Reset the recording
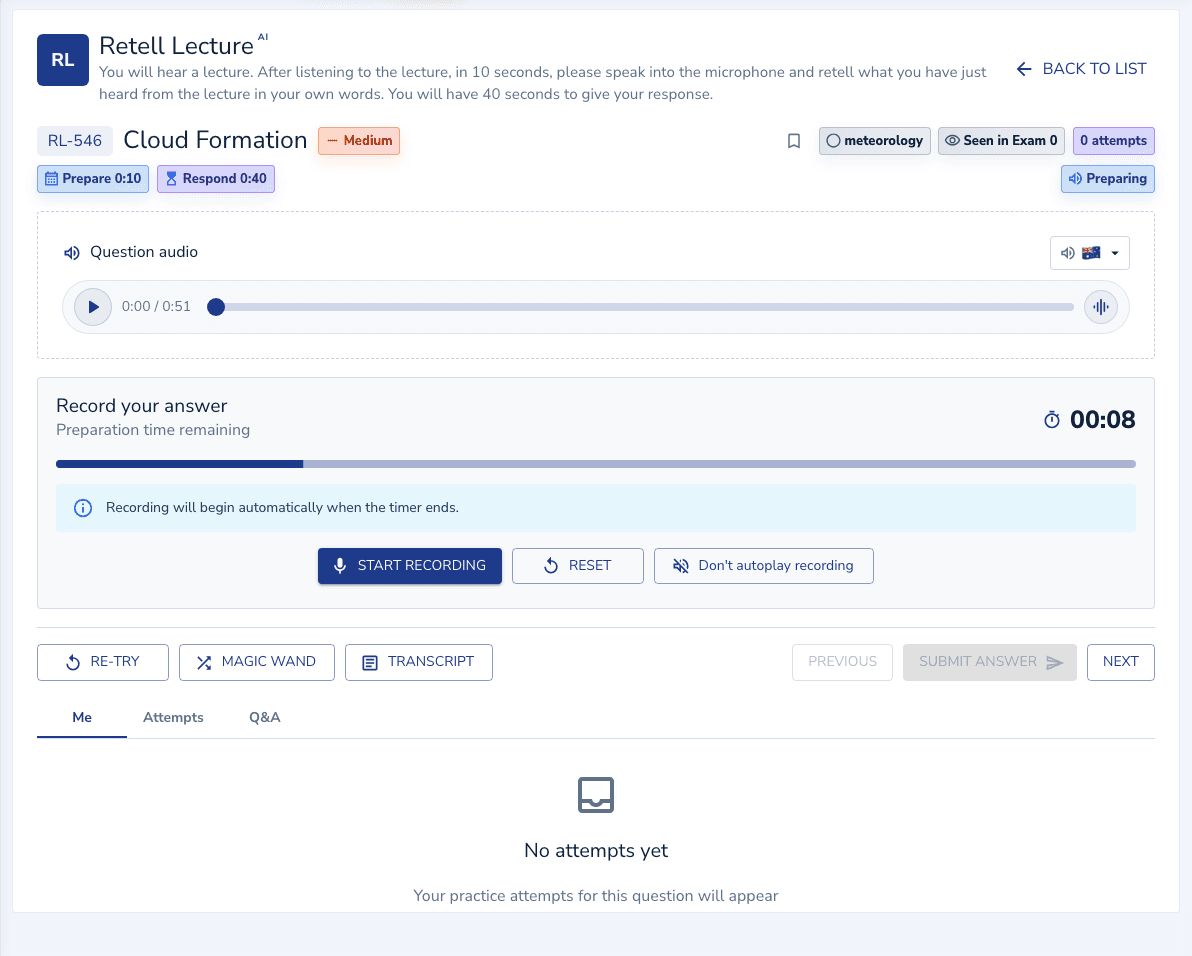This screenshot has height=956, width=1192. (578, 566)
